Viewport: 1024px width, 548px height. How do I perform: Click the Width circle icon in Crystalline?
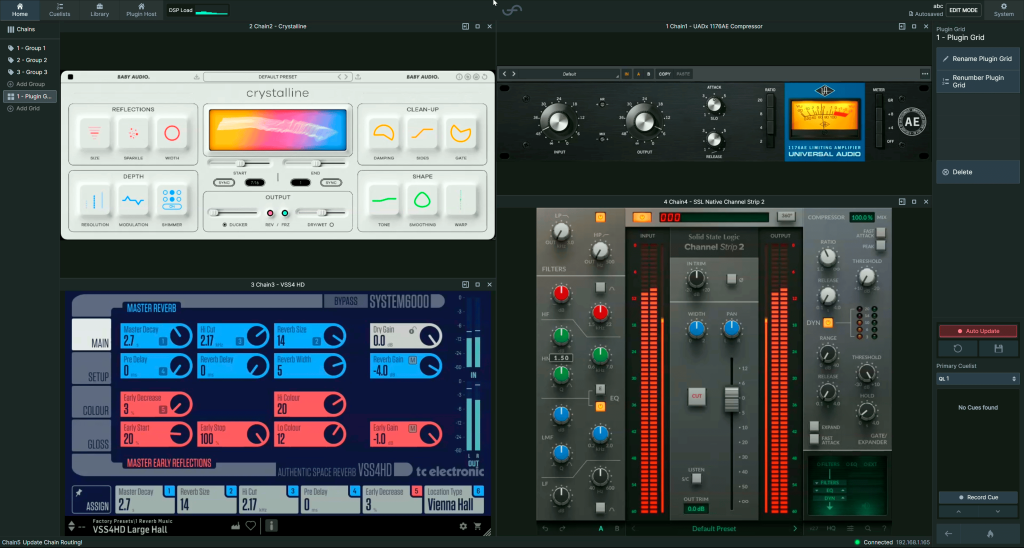(x=172, y=134)
